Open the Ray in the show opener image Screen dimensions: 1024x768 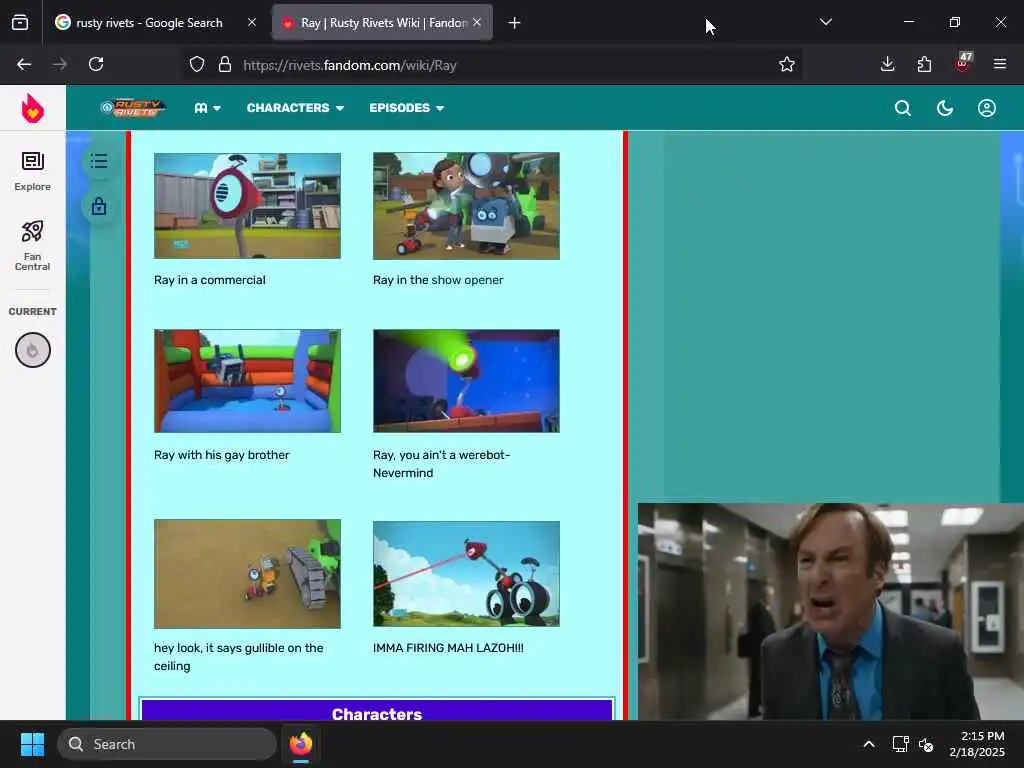tap(466, 206)
